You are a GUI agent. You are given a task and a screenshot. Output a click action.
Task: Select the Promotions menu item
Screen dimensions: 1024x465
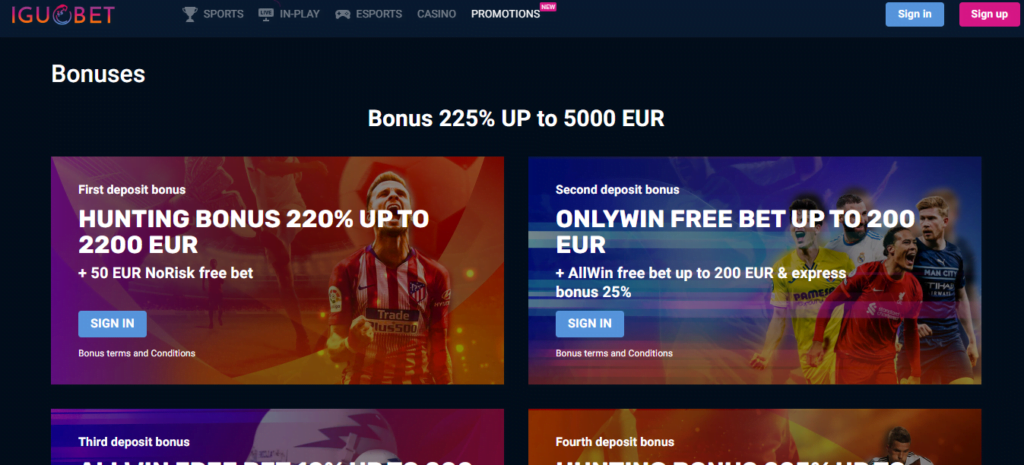505,14
